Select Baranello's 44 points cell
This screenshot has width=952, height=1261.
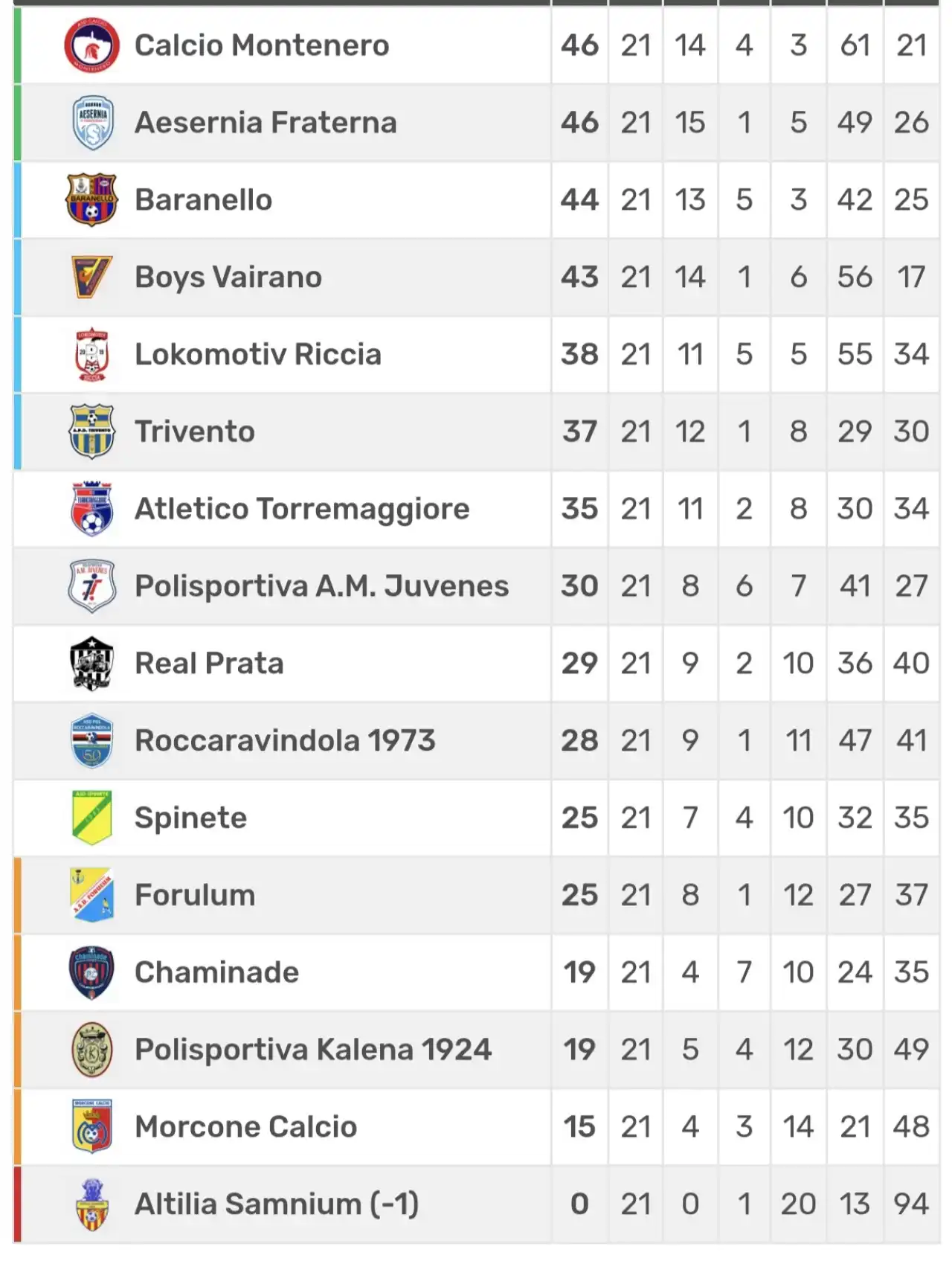[x=579, y=199]
